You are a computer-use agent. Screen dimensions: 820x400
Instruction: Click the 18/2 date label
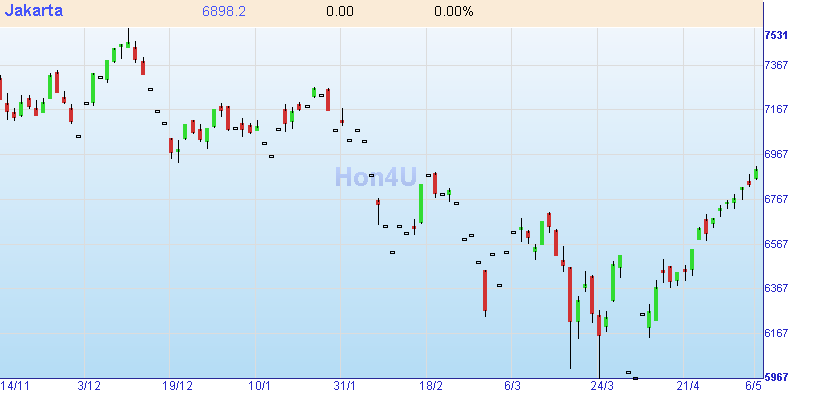431,386
